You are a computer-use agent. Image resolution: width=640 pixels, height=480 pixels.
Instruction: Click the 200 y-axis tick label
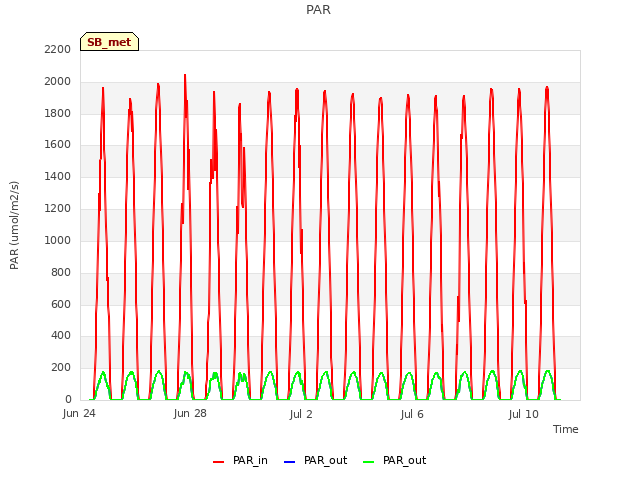coord(61,368)
